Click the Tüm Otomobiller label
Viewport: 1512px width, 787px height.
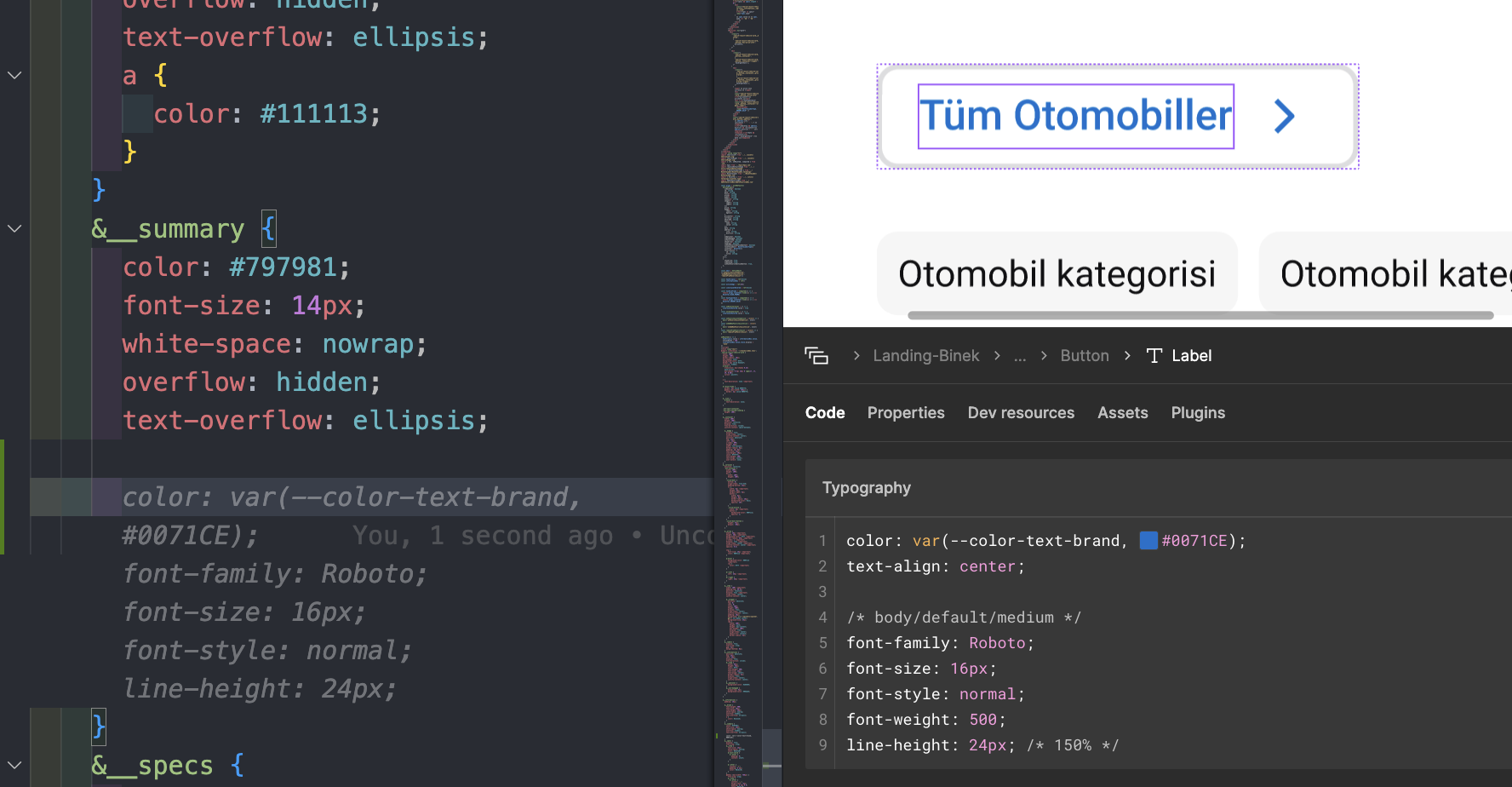pyautogui.click(x=1076, y=116)
